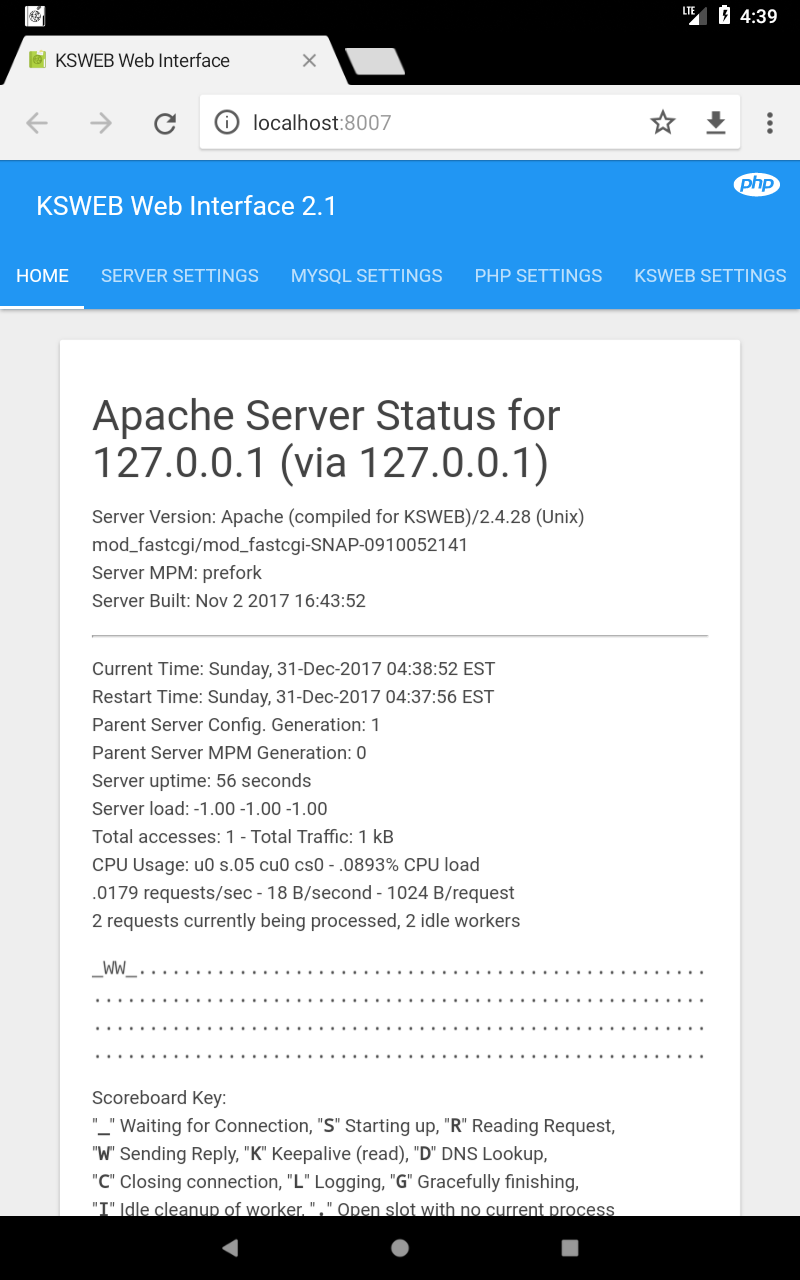Screen dimensions: 800x1280
Task: Close the KSWEB Web Interface tab
Action: 309,61
